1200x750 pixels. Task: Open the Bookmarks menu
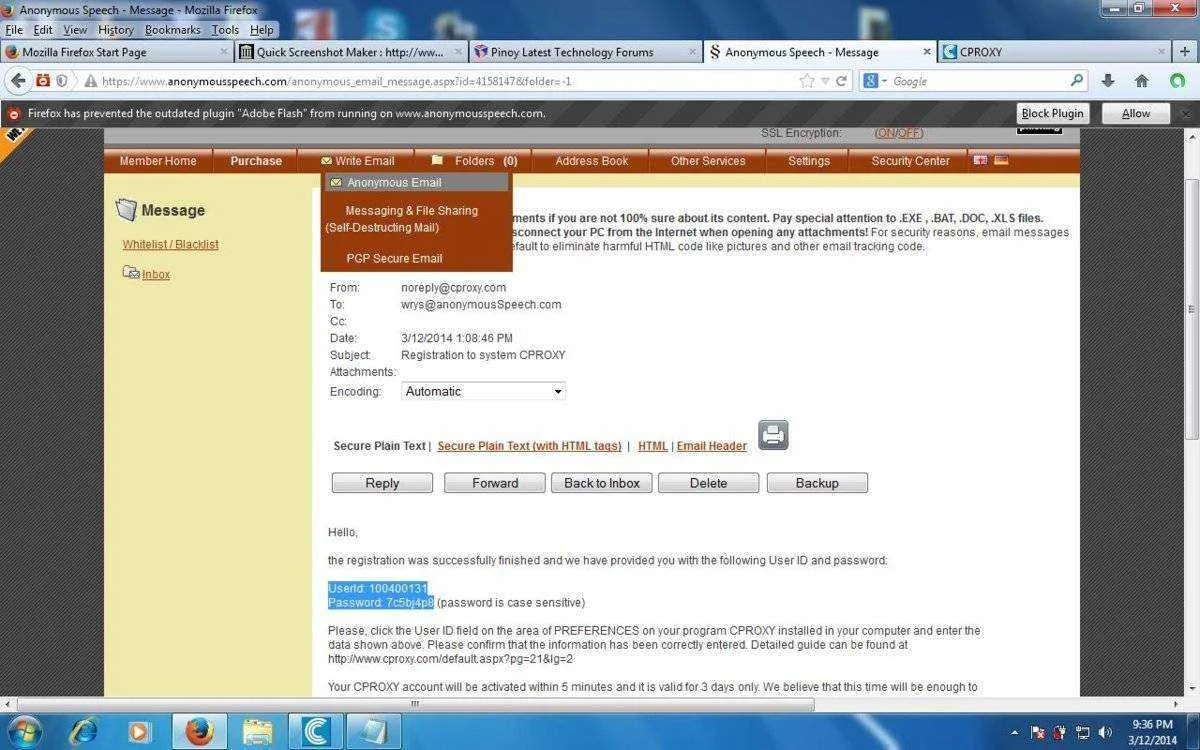[173, 30]
